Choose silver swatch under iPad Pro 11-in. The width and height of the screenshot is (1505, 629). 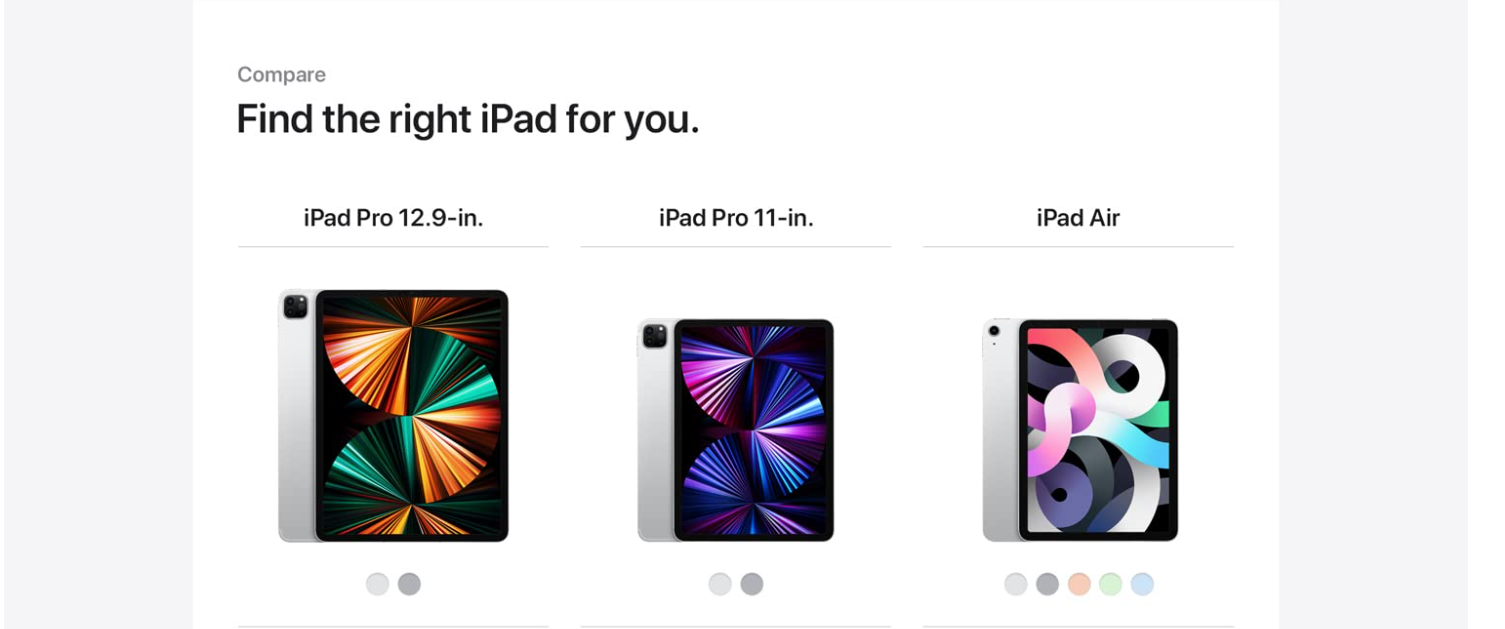pyautogui.click(x=720, y=584)
